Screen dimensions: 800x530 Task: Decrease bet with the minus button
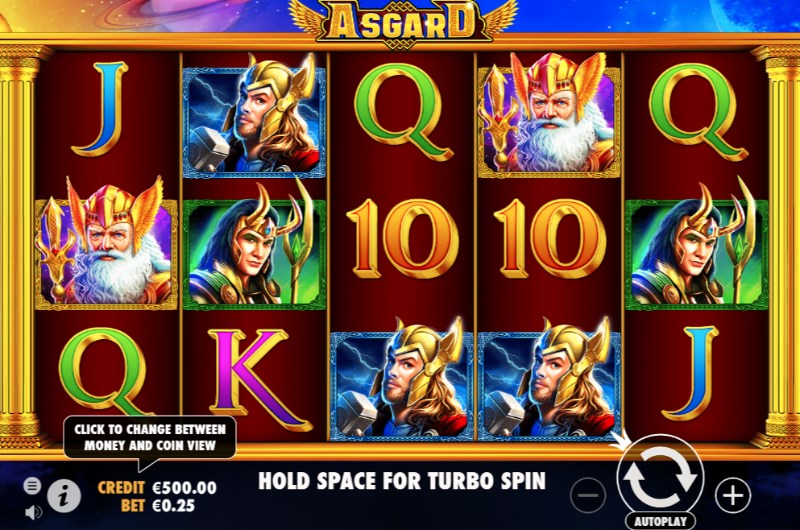pyautogui.click(x=588, y=495)
